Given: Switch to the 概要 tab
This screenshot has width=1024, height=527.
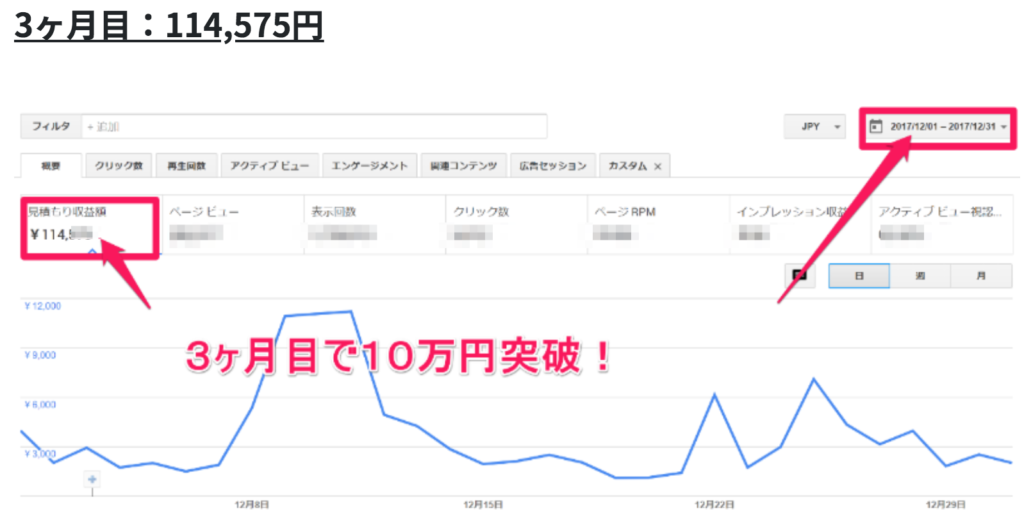Looking at the screenshot, I should [x=51, y=166].
